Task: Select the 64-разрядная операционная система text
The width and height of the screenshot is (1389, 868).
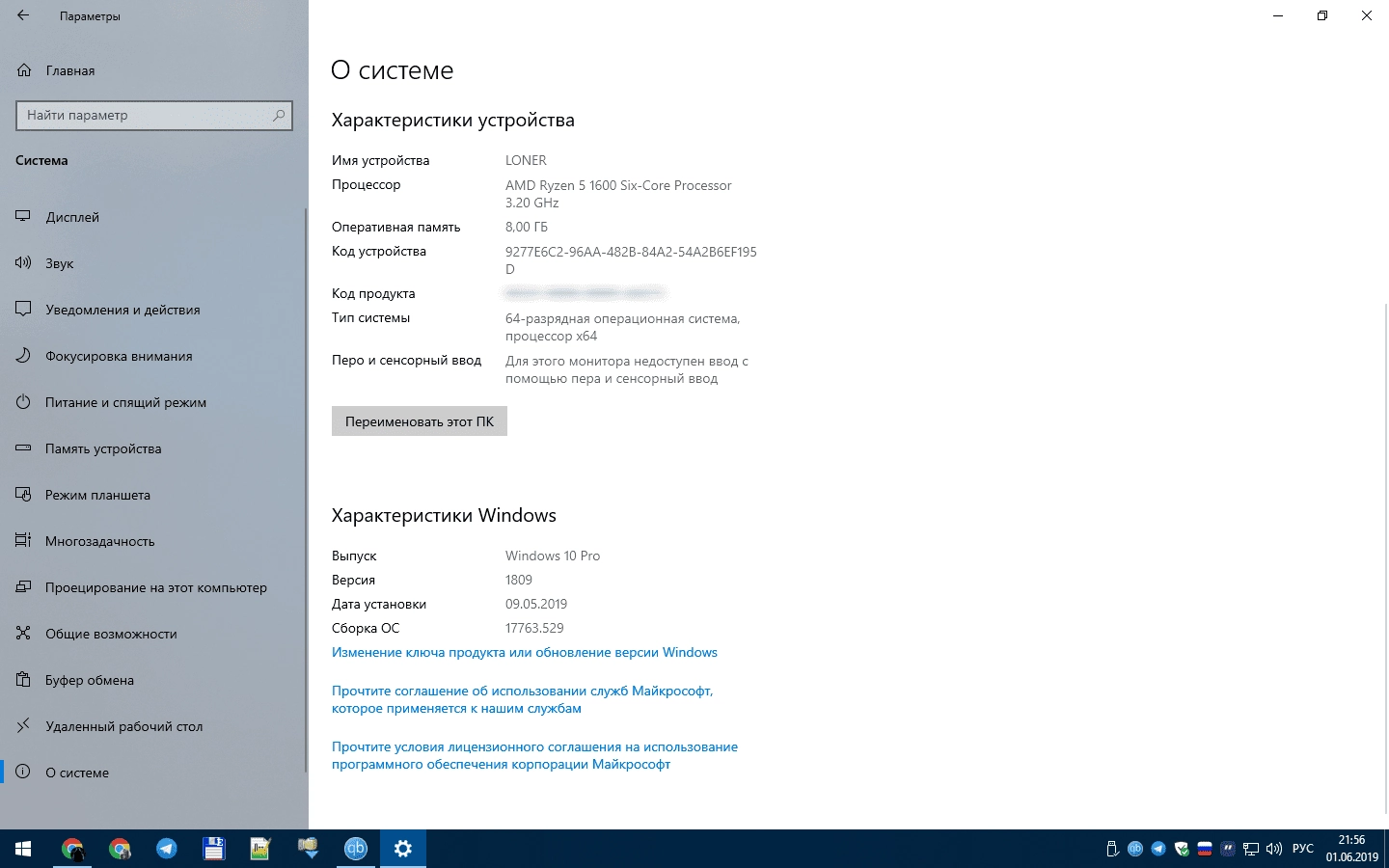Action: 622,327
